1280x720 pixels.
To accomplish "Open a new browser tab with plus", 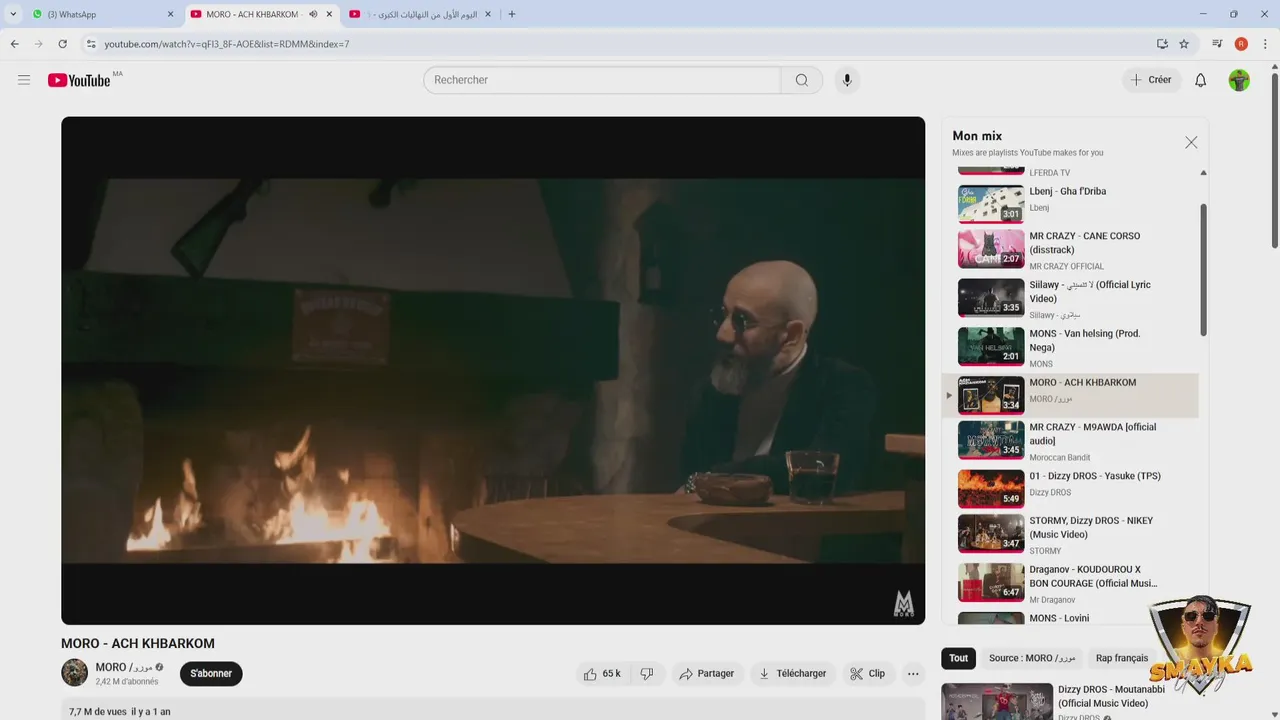I will click(x=512, y=14).
